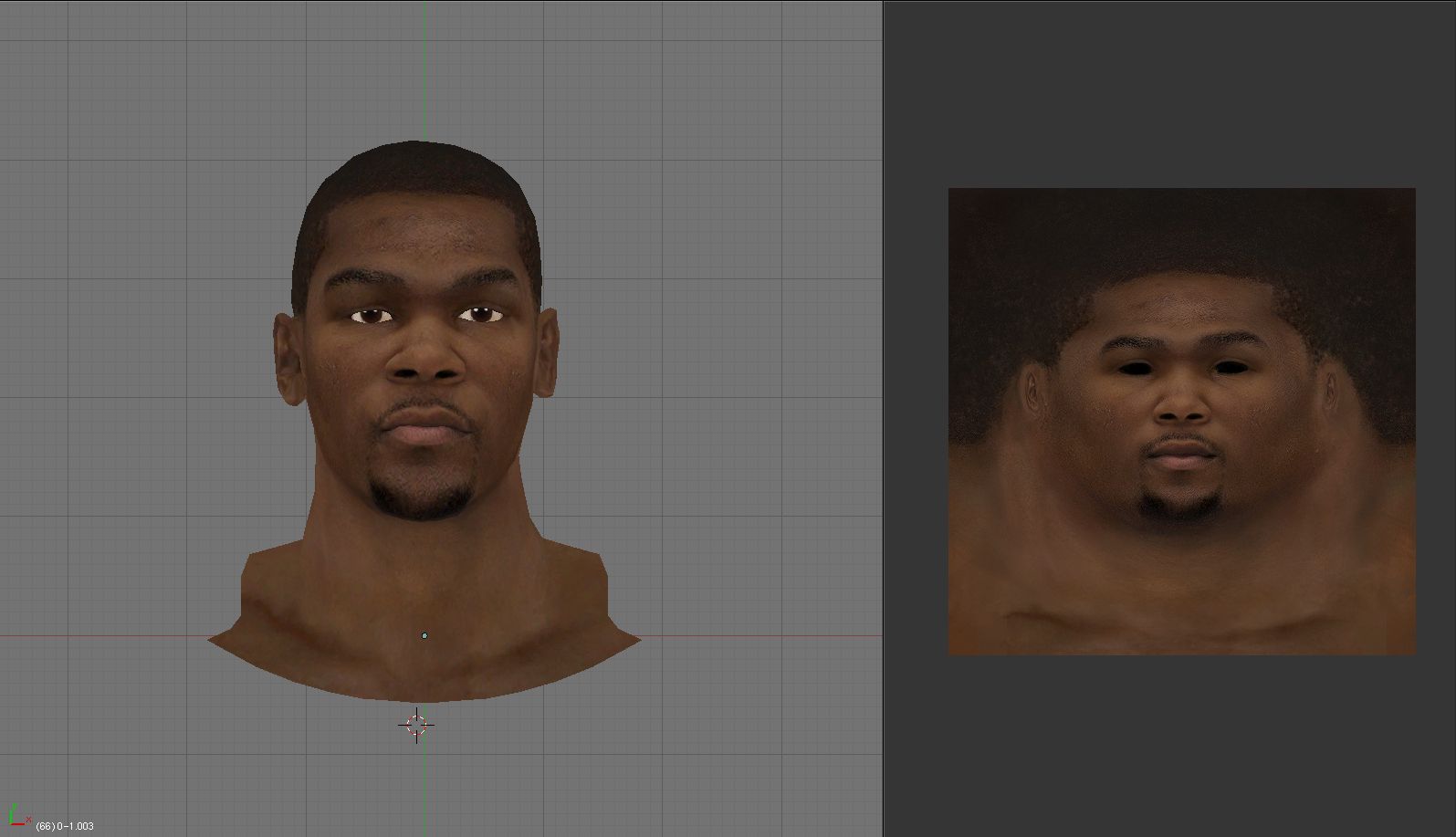This screenshot has width=1456, height=837.
Task: Click the 3D cursor crosshair below the model
Action: [x=416, y=726]
